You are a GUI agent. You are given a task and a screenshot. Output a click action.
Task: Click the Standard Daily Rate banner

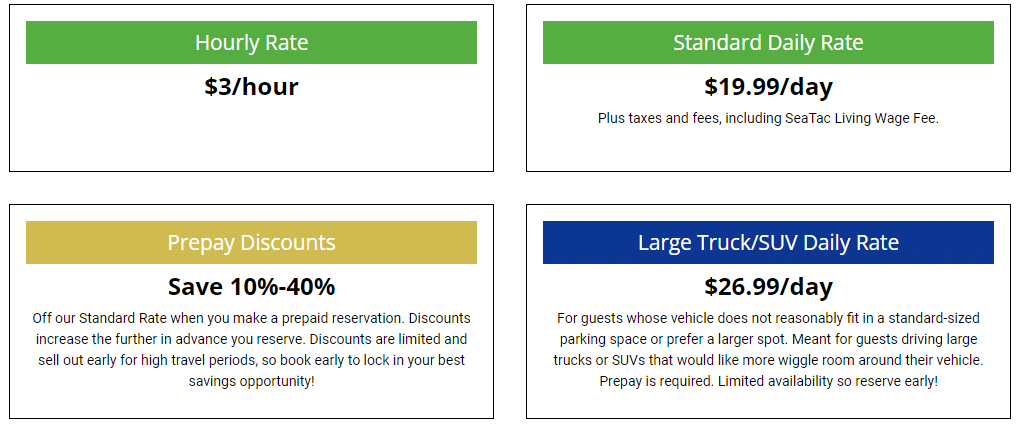(x=768, y=42)
